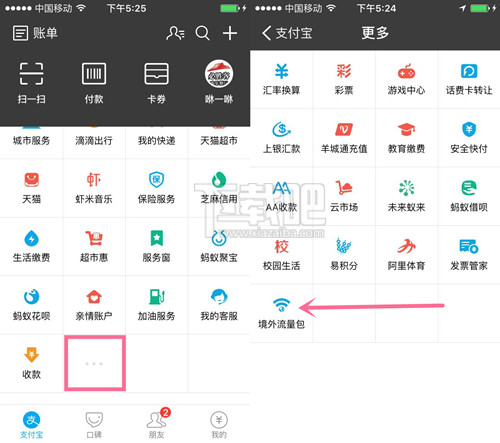Open the 咻一咻 promotional thumbnail
Viewport: 500px width, 443px height.
(x=219, y=74)
